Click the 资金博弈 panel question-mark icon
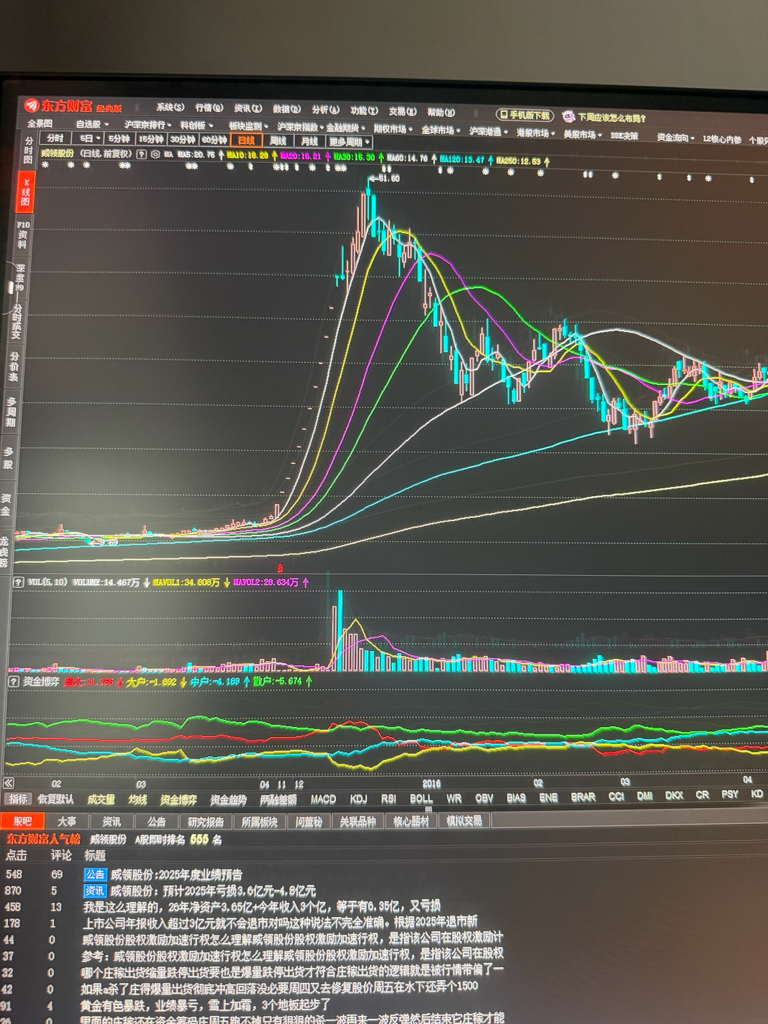Image resolution: width=768 pixels, height=1024 pixels. coord(13,680)
